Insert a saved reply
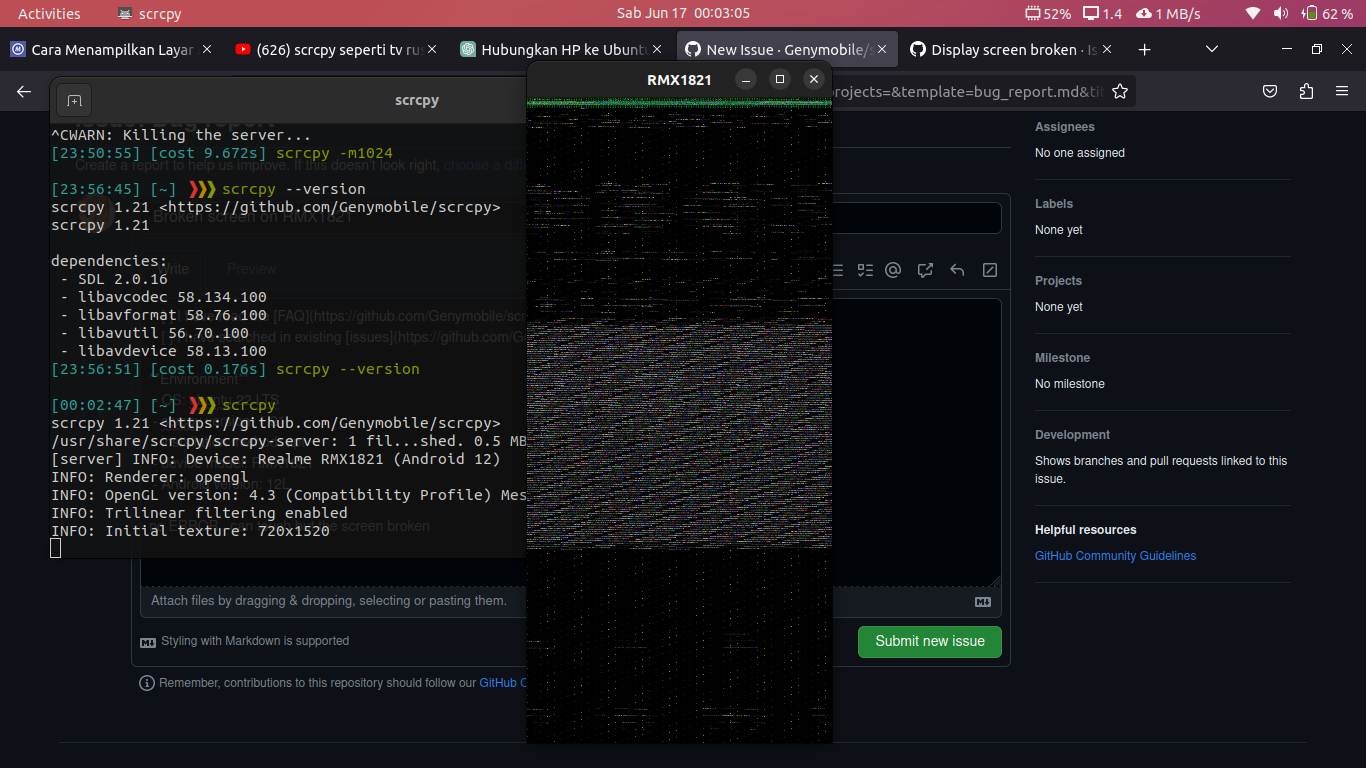 (957, 270)
